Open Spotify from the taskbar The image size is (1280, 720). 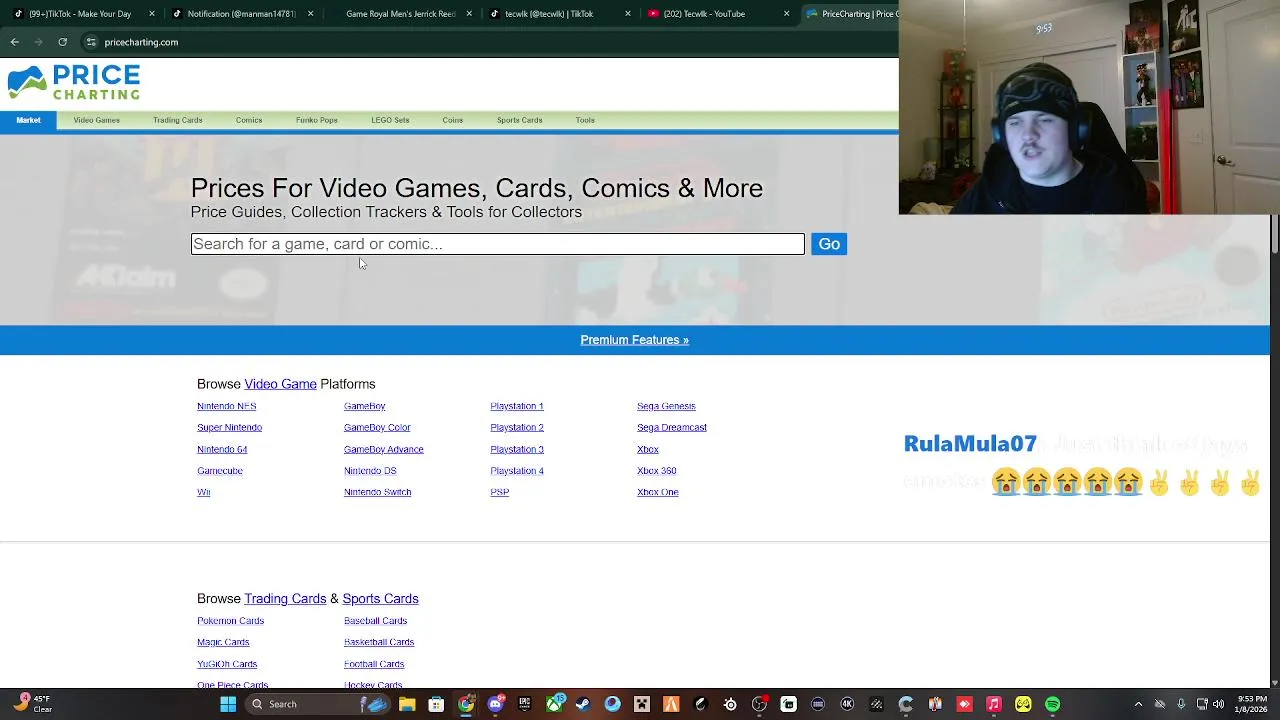[1053, 704]
